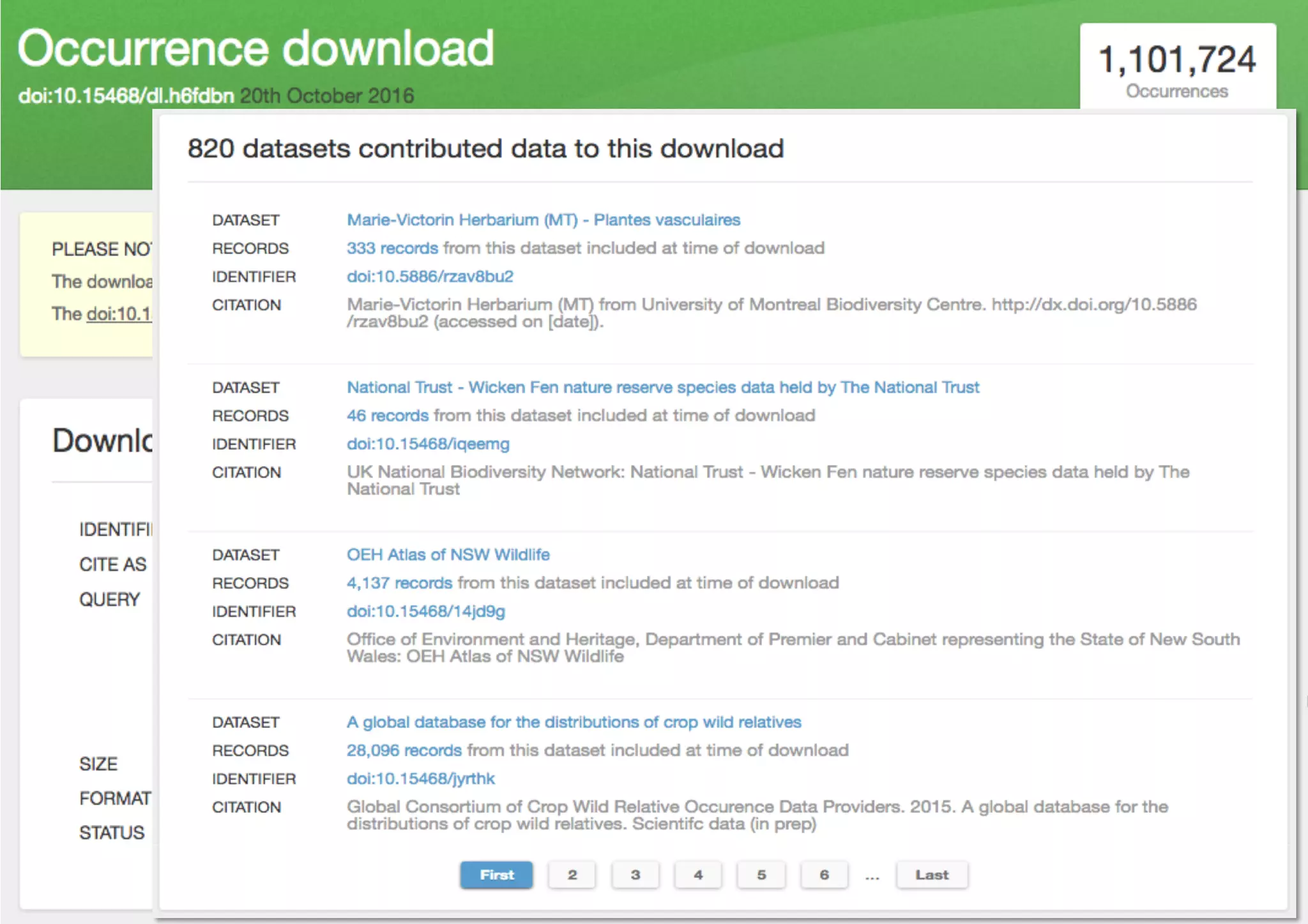
Task: Go to page 2 of datasets
Action: (x=572, y=875)
